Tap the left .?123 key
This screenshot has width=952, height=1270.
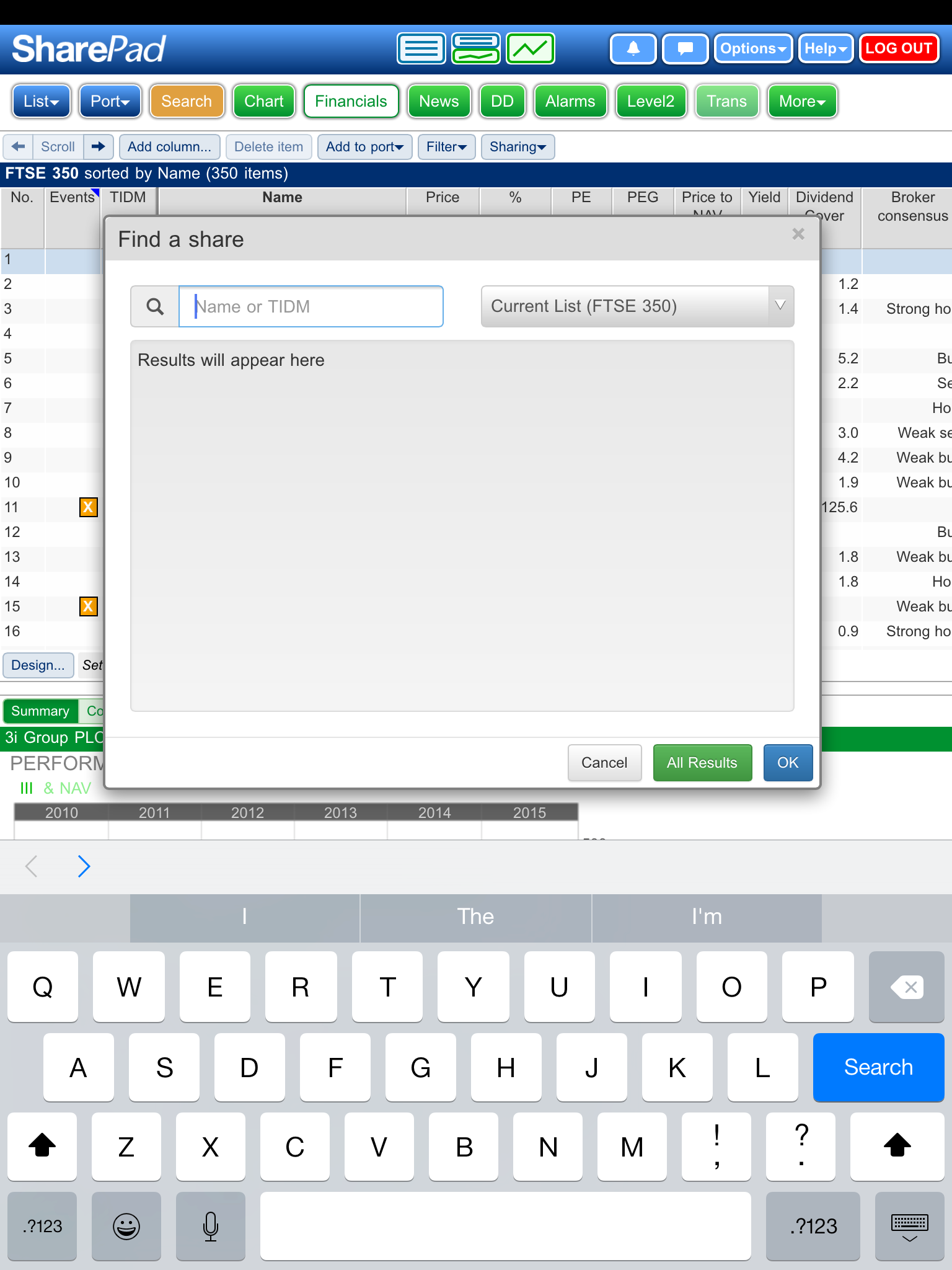pos(42,1226)
